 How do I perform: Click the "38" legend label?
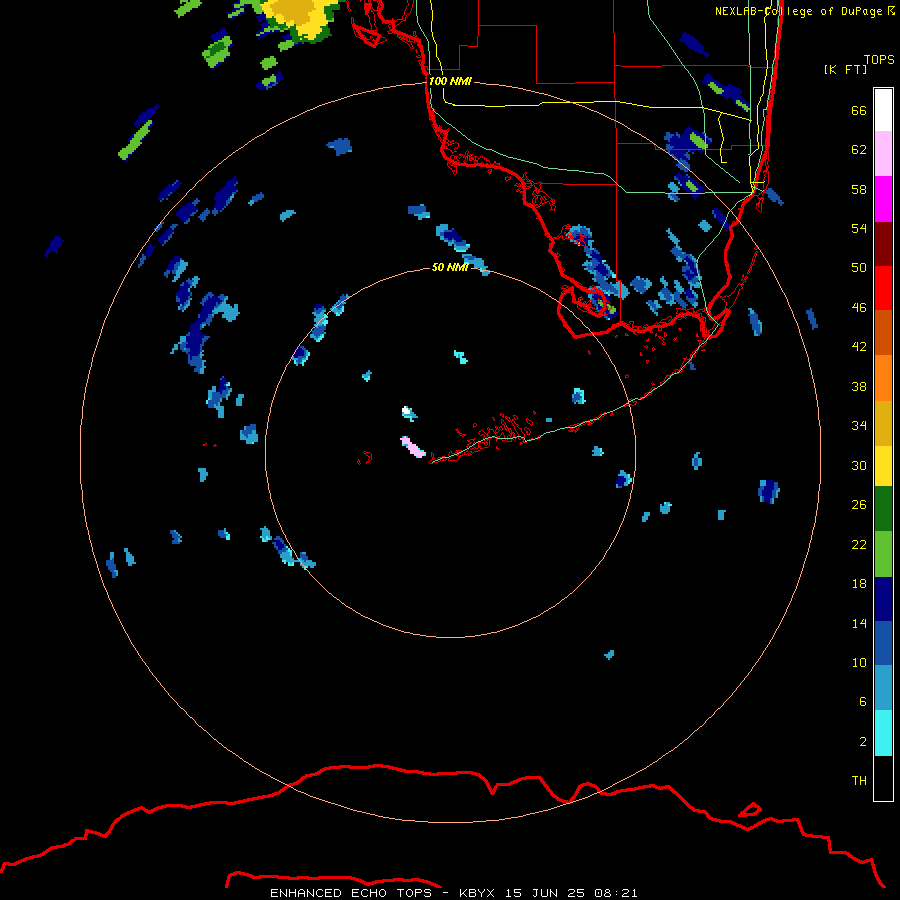click(x=859, y=386)
